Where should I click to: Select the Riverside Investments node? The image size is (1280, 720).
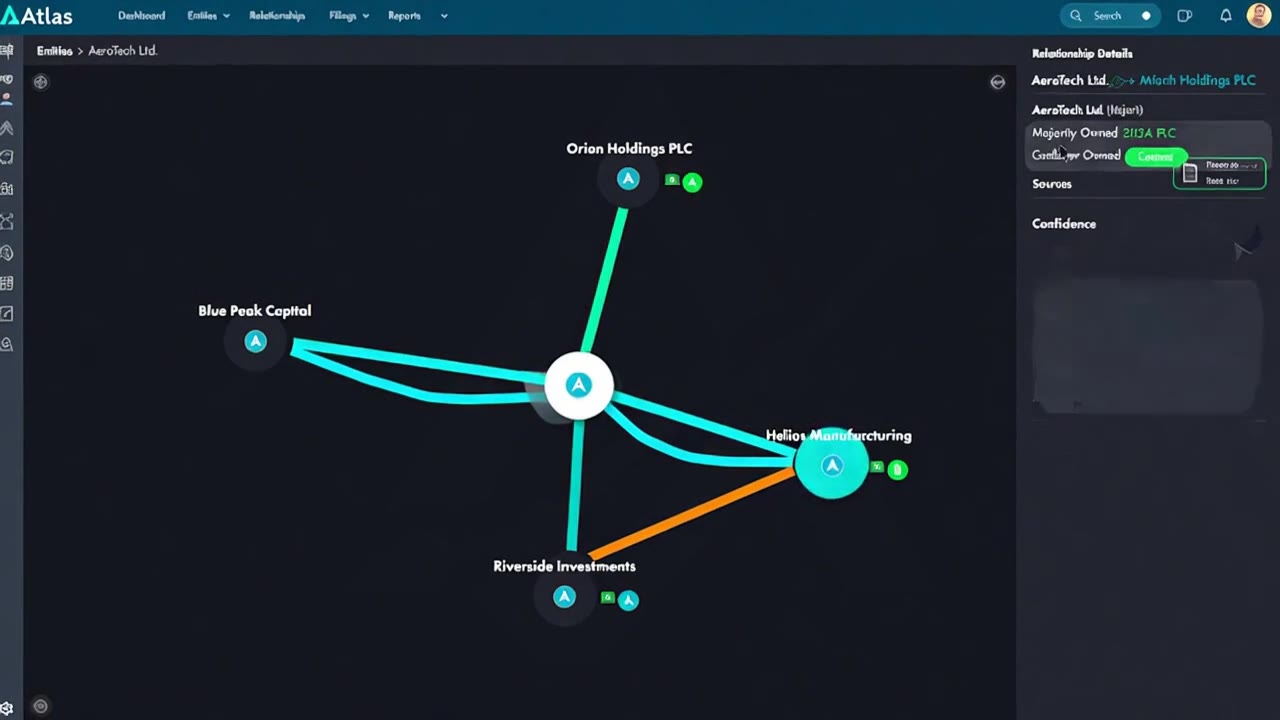pyautogui.click(x=564, y=597)
